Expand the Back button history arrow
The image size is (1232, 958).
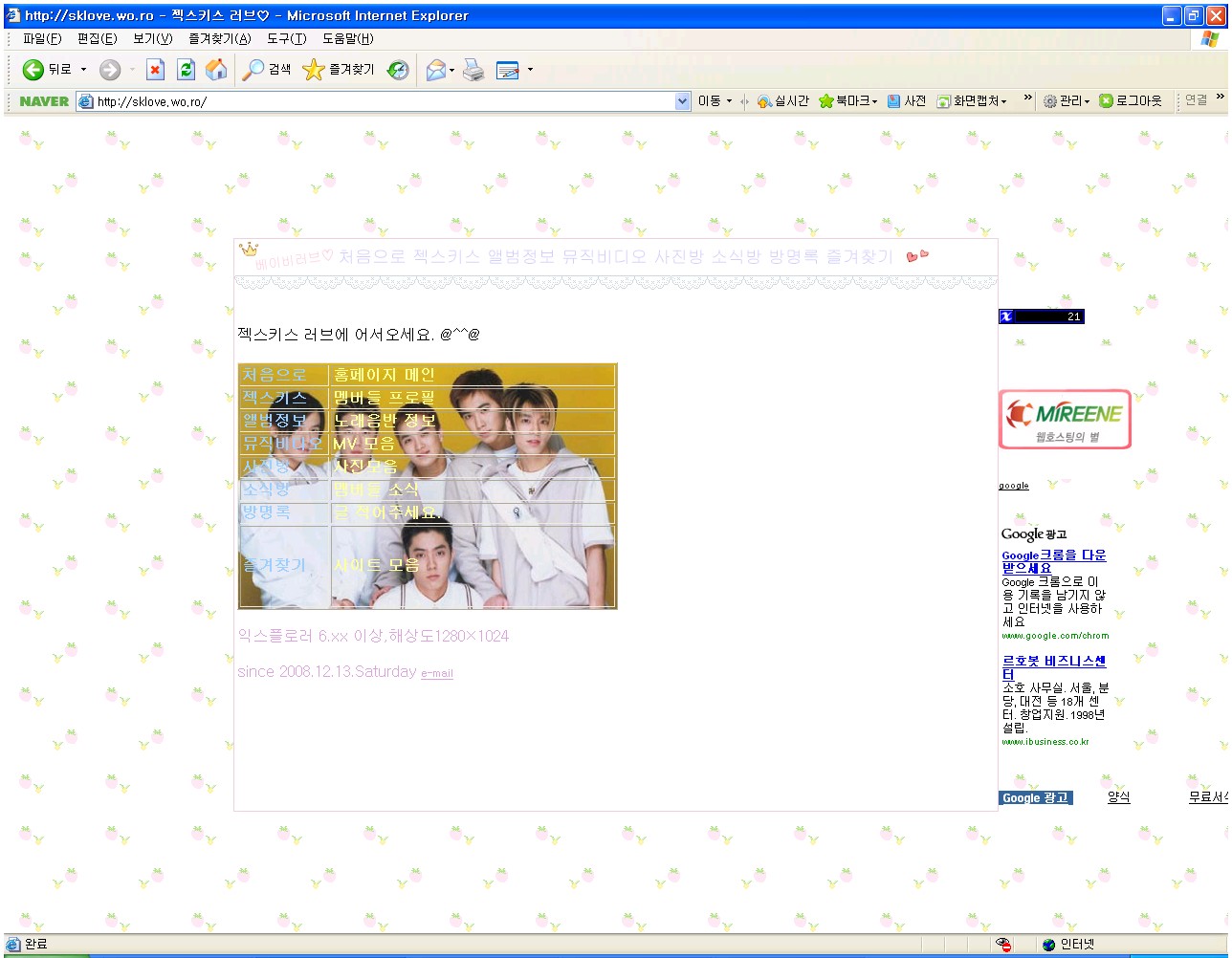(83, 70)
